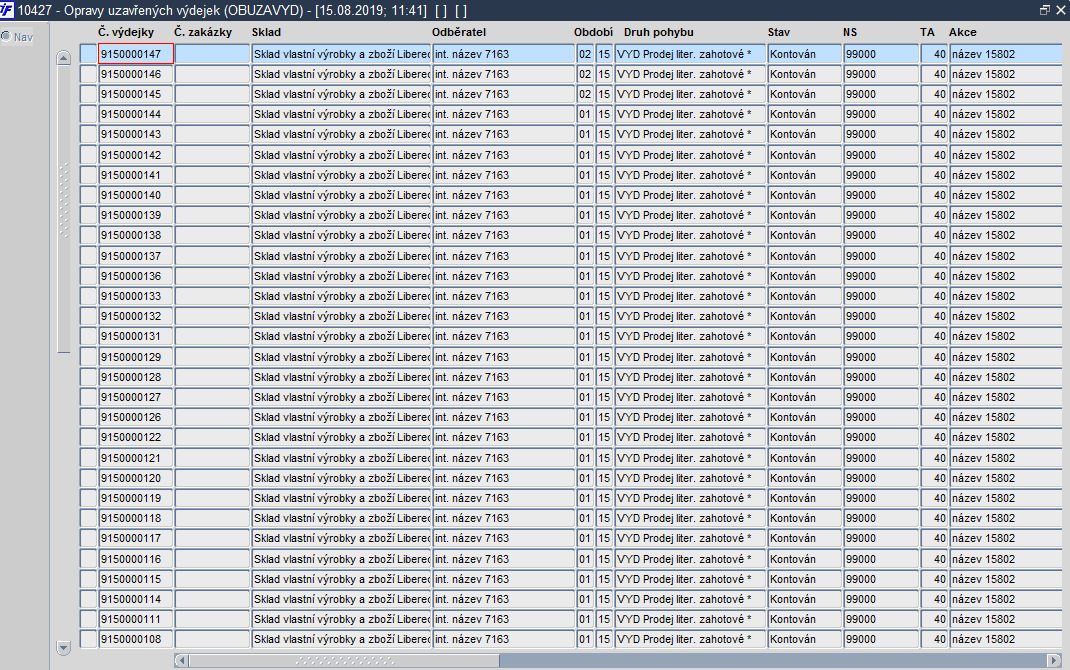This screenshot has width=1070, height=670.
Task: Click issue number field 9150000117
Action: (136, 538)
